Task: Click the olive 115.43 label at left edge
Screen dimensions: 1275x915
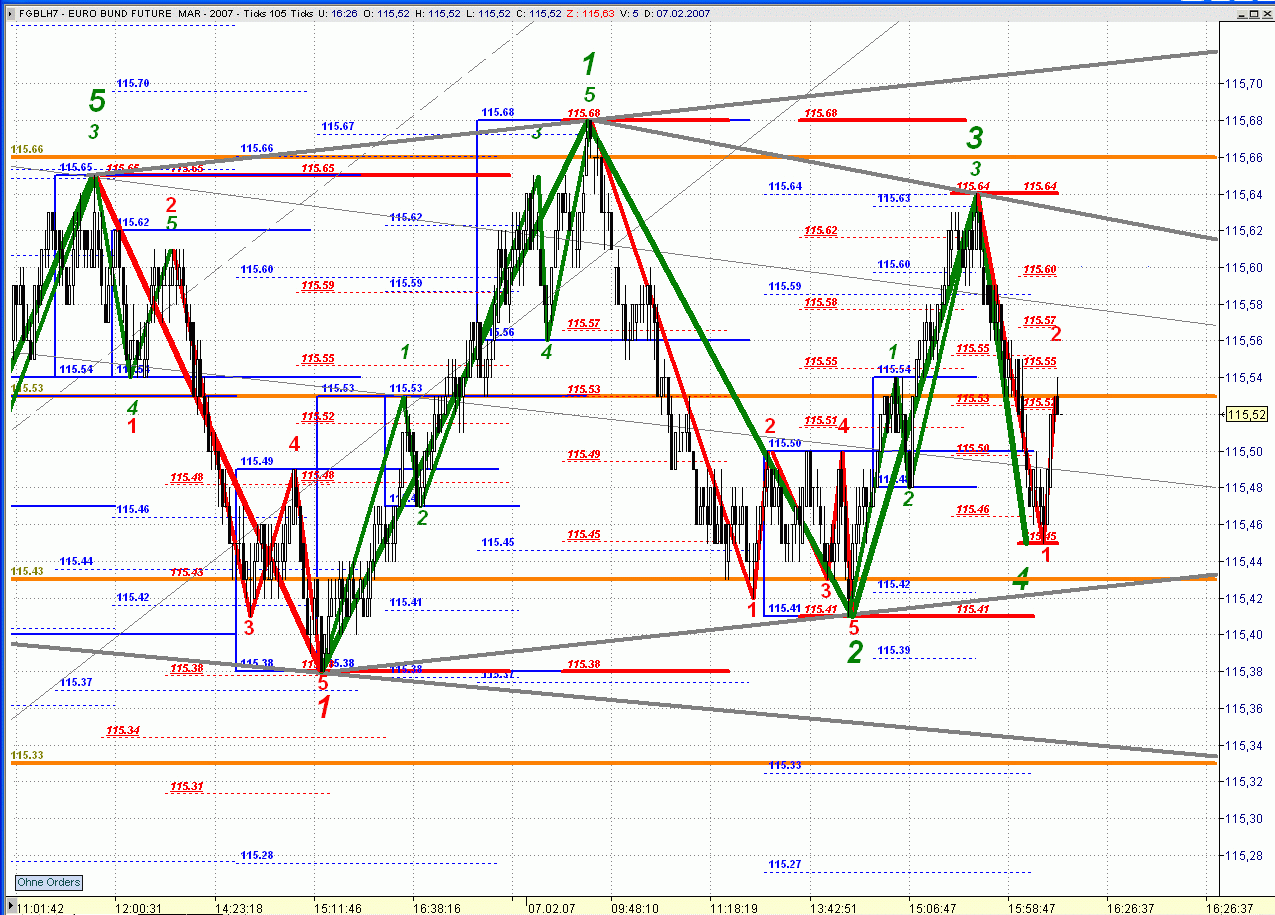Action: coord(27,571)
